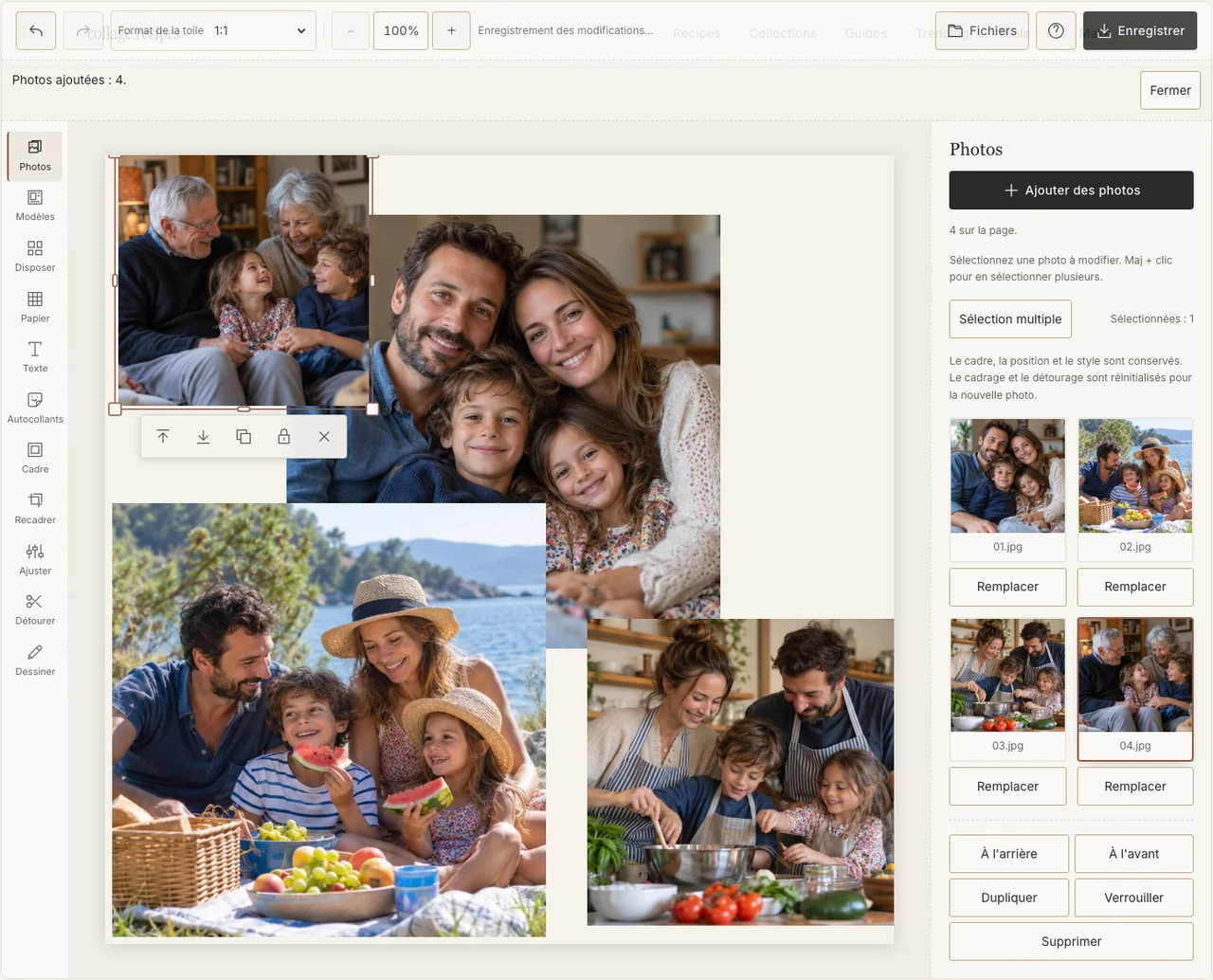Viewport: 1213px width, 980px height.
Task: Increase zoom with plus button
Action: coord(451,30)
